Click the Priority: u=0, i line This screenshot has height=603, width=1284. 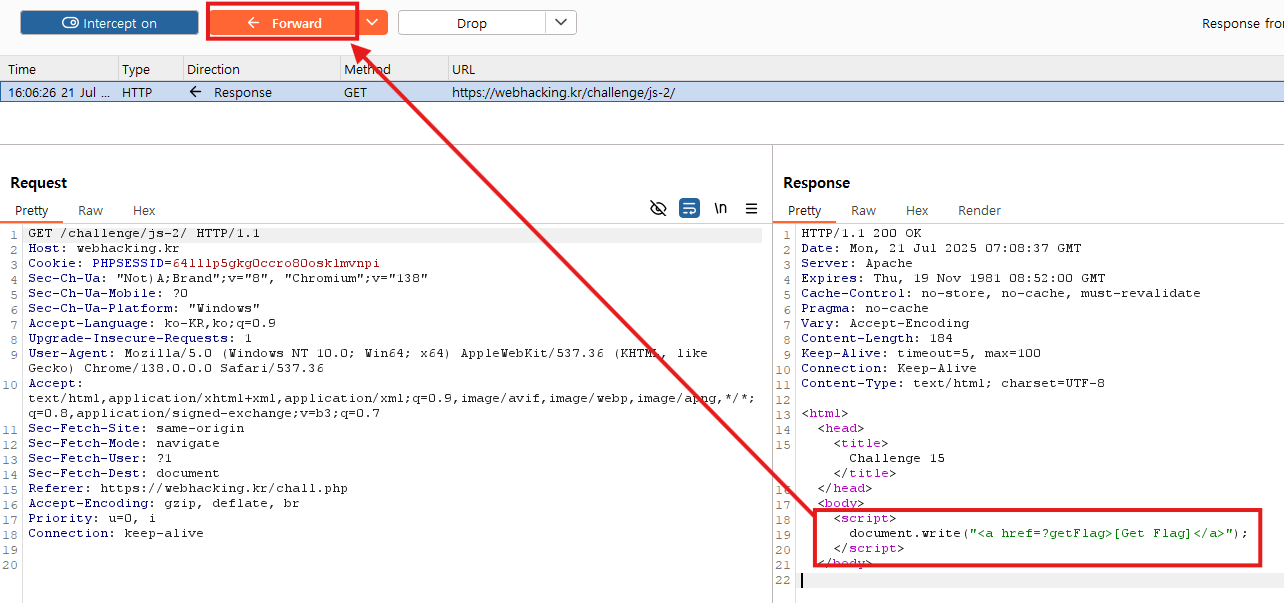92,518
